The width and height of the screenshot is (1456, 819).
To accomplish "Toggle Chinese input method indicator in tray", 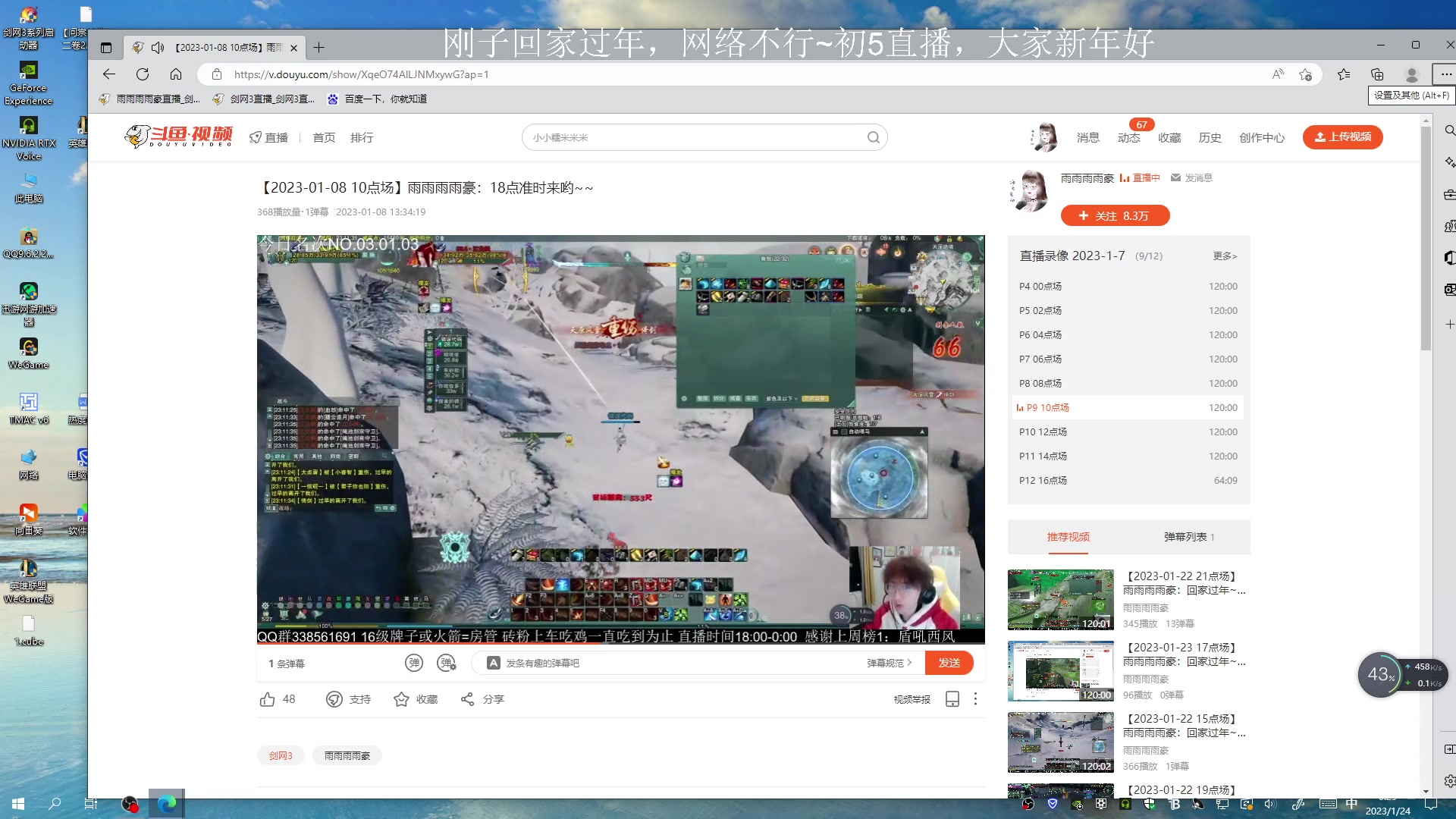I will tap(1351, 804).
